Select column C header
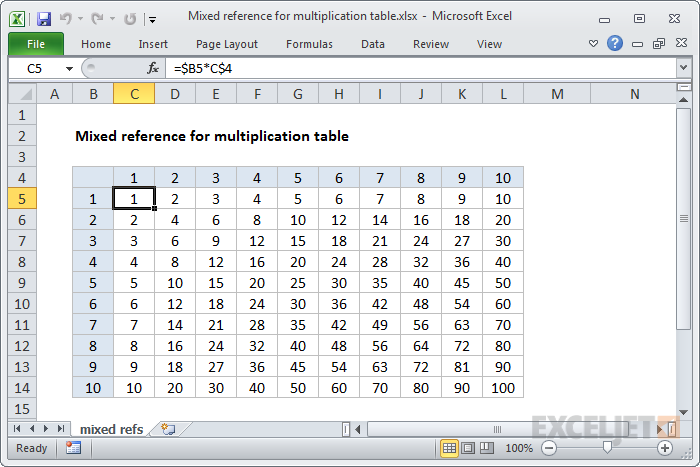 click(x=134, y=94)
